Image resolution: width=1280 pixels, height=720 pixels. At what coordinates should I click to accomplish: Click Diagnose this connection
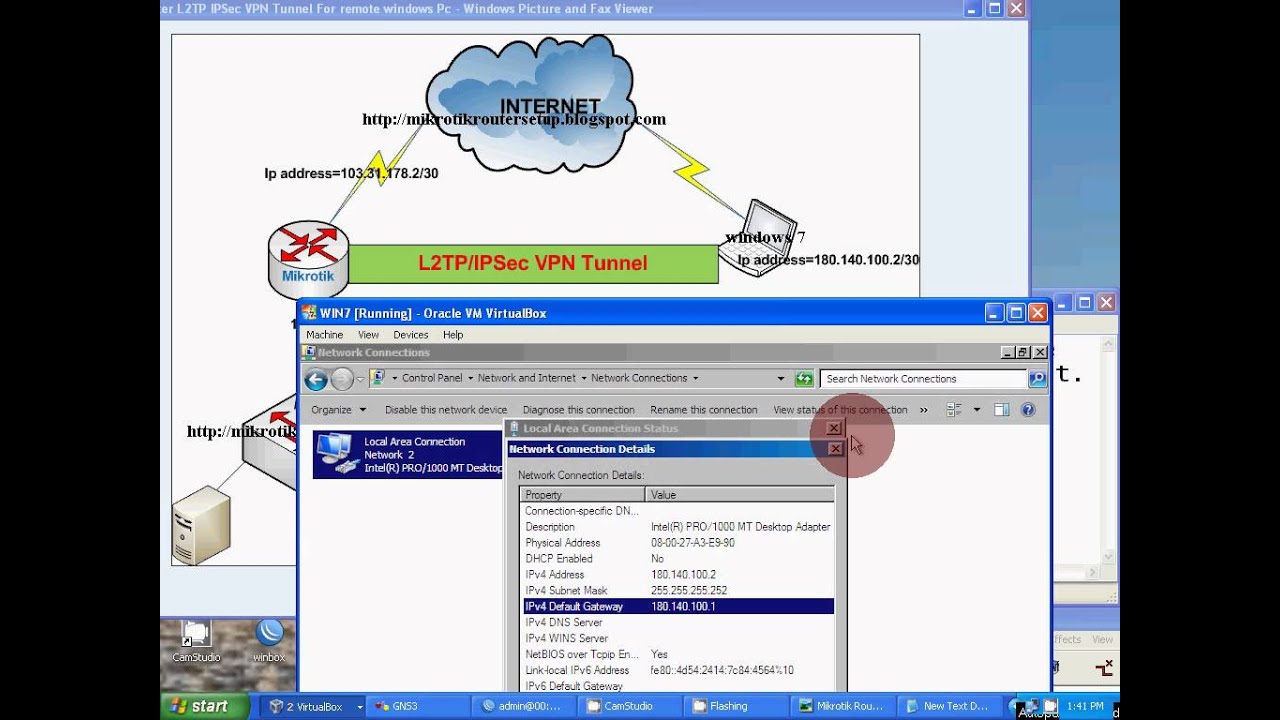pyautogui.click(x=579, y=410)
